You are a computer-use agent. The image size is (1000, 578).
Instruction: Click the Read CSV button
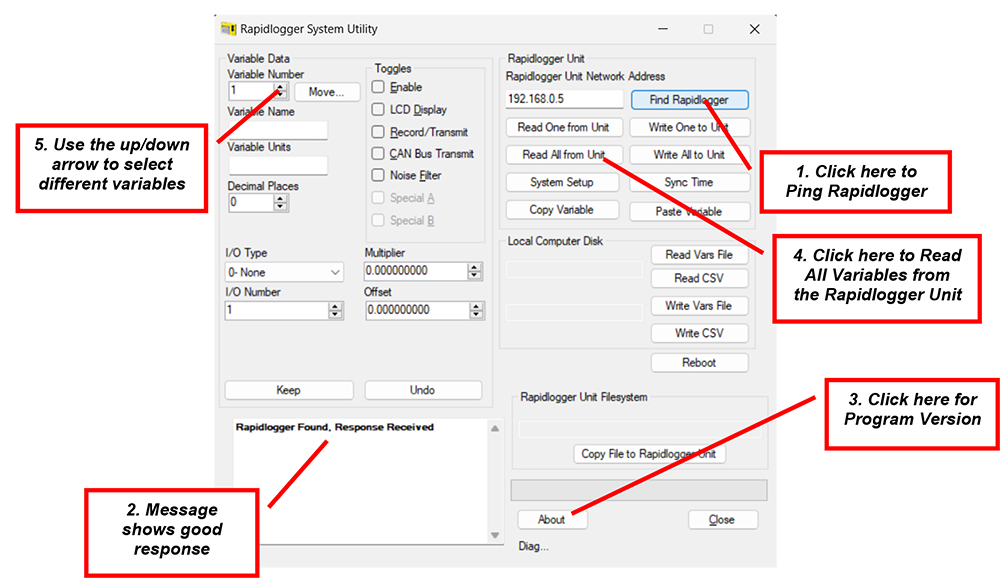pyautogui.click(x=699, y=278)
